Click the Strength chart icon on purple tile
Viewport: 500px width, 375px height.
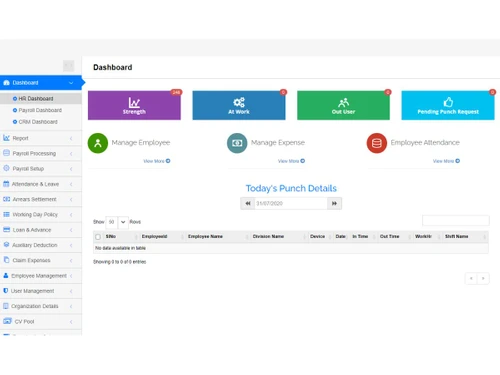(x=134, y=102)
